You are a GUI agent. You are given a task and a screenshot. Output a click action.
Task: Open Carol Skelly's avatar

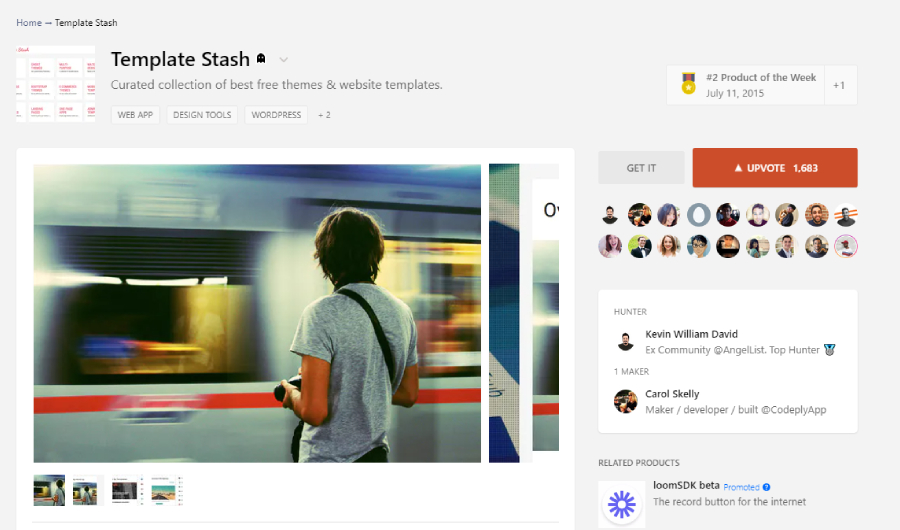point(626,401)
